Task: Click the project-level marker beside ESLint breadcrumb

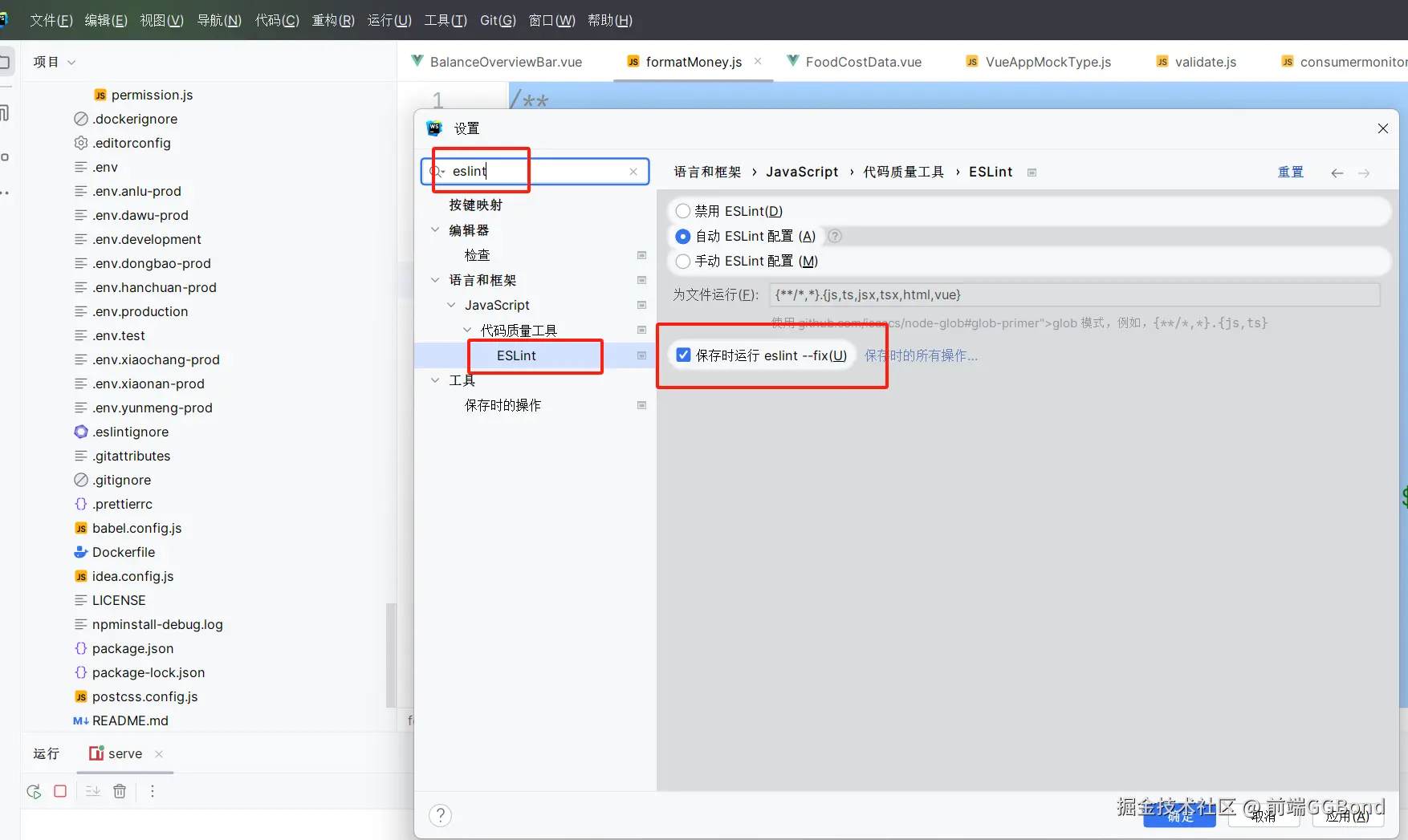Action: pyautogui.click(x=1032, y=172)
